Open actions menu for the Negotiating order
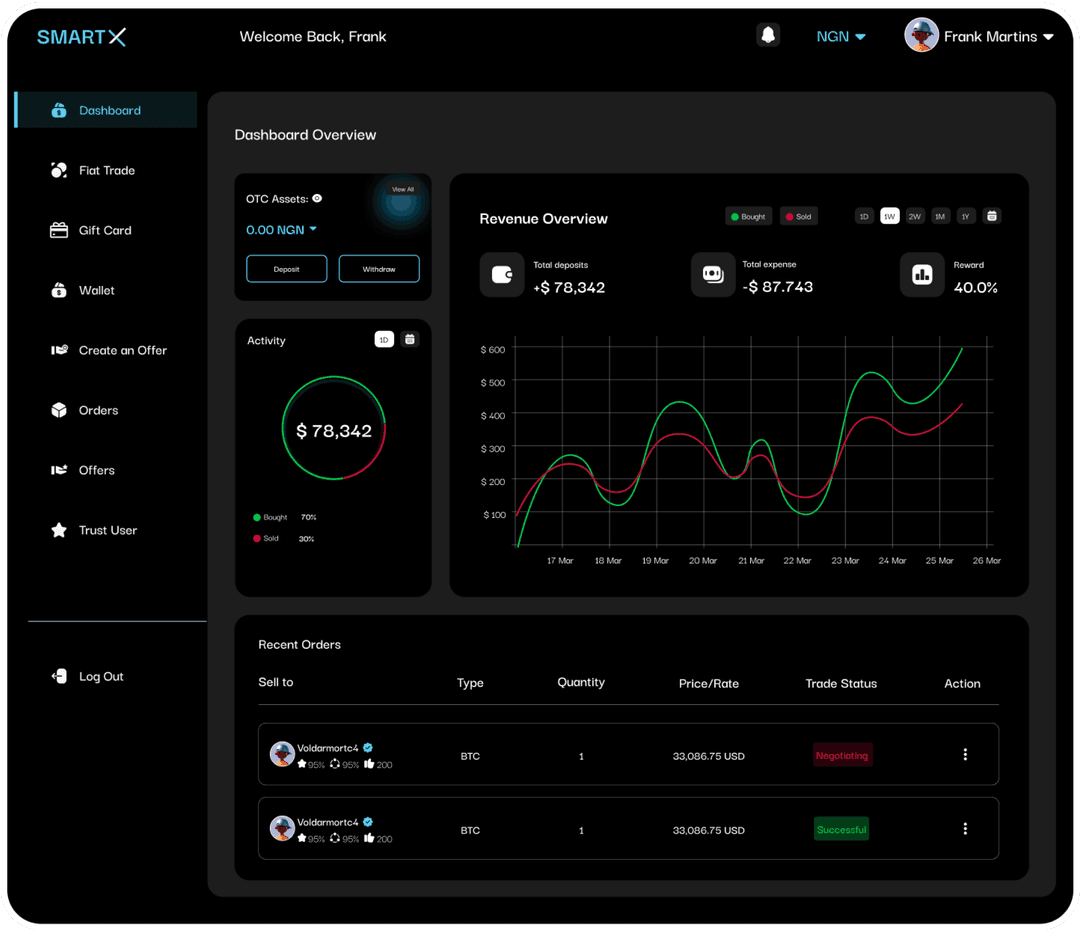 pos(964,755)
